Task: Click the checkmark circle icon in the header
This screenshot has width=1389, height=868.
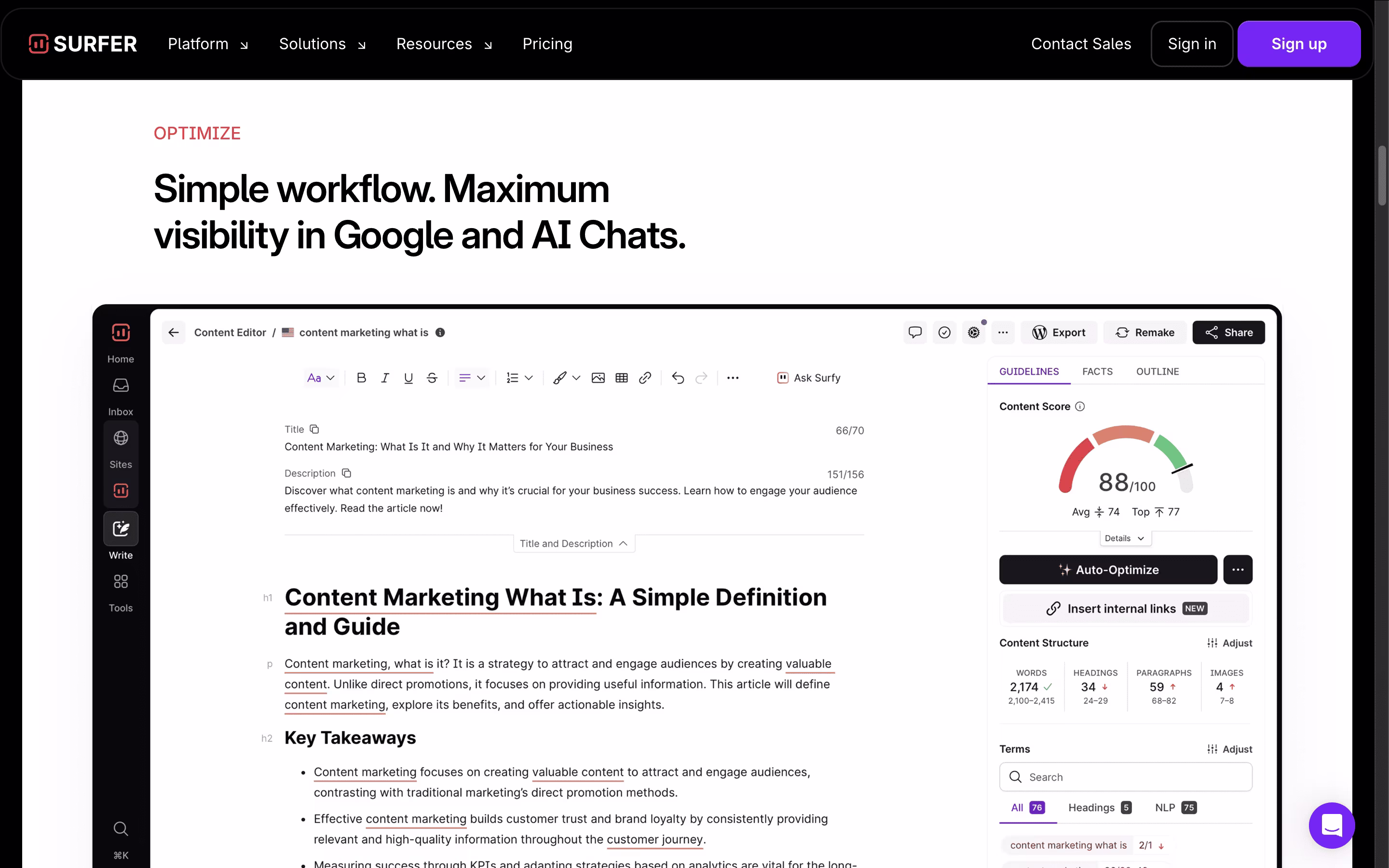Action: [x=944, y=332]
